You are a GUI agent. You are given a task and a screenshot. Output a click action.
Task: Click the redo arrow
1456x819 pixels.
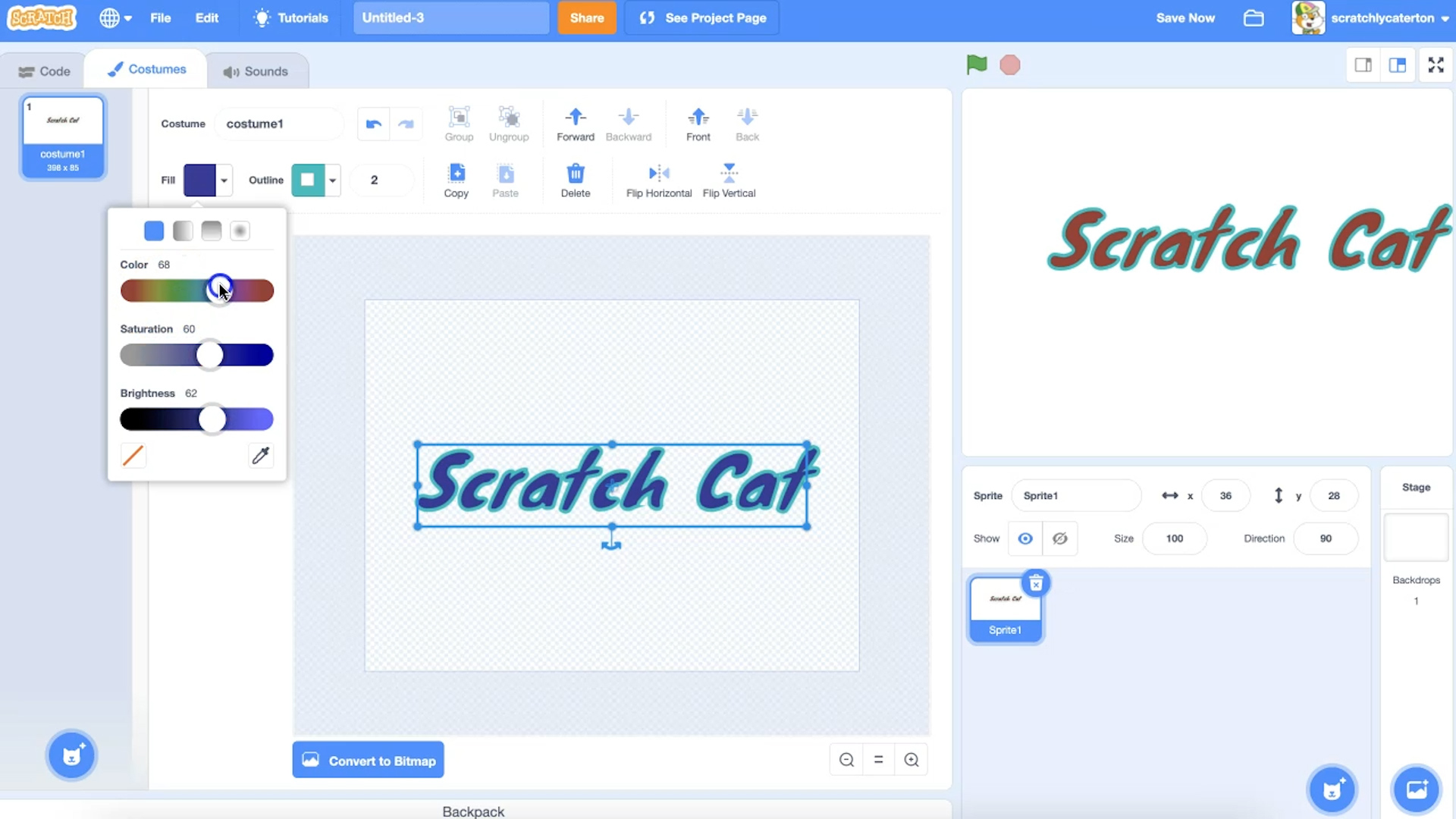406,124
